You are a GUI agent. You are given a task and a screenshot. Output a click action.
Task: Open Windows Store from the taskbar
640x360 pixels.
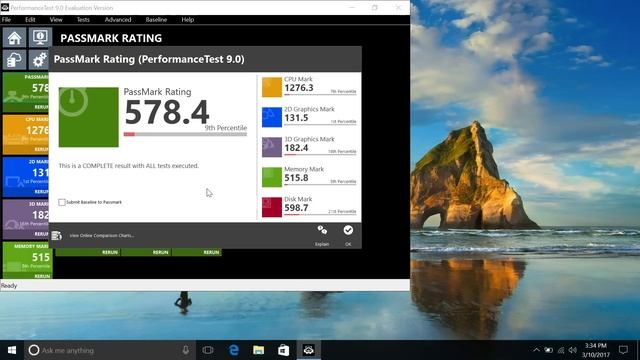point(284,350)
